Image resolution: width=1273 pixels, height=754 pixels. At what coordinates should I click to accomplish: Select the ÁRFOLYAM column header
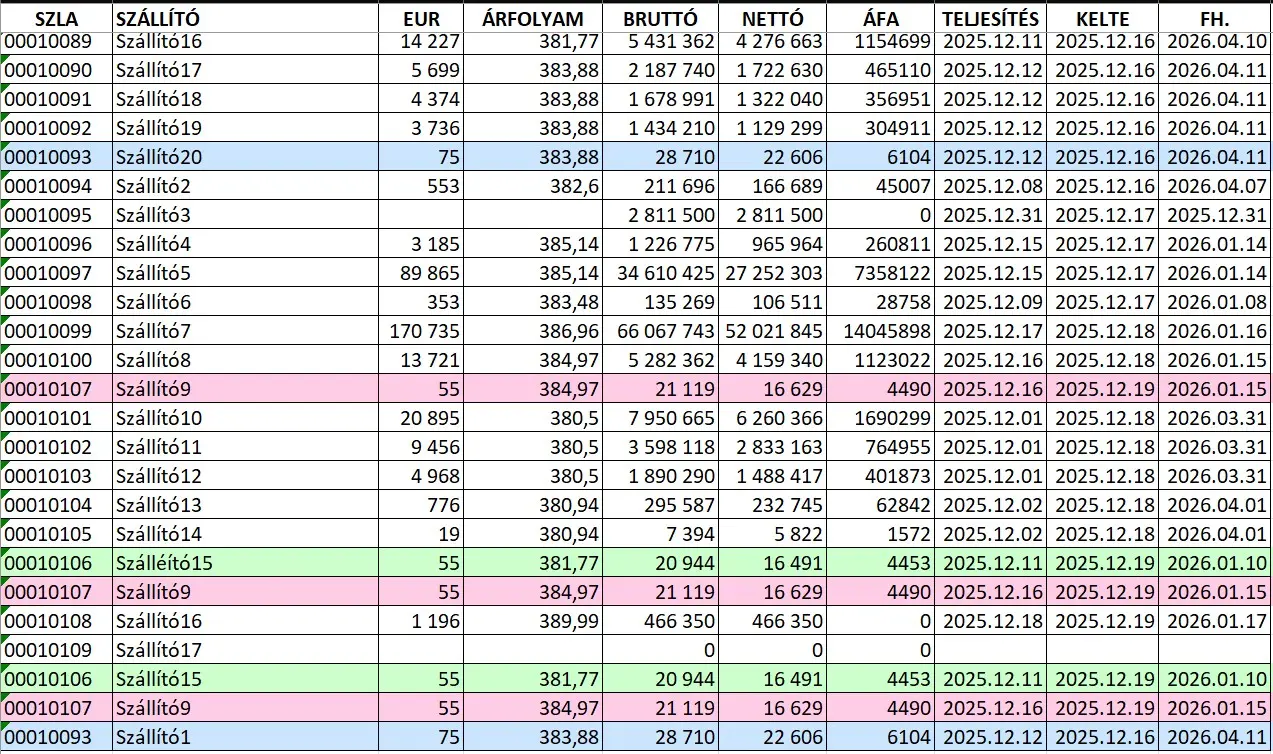[x=533, y=17]
